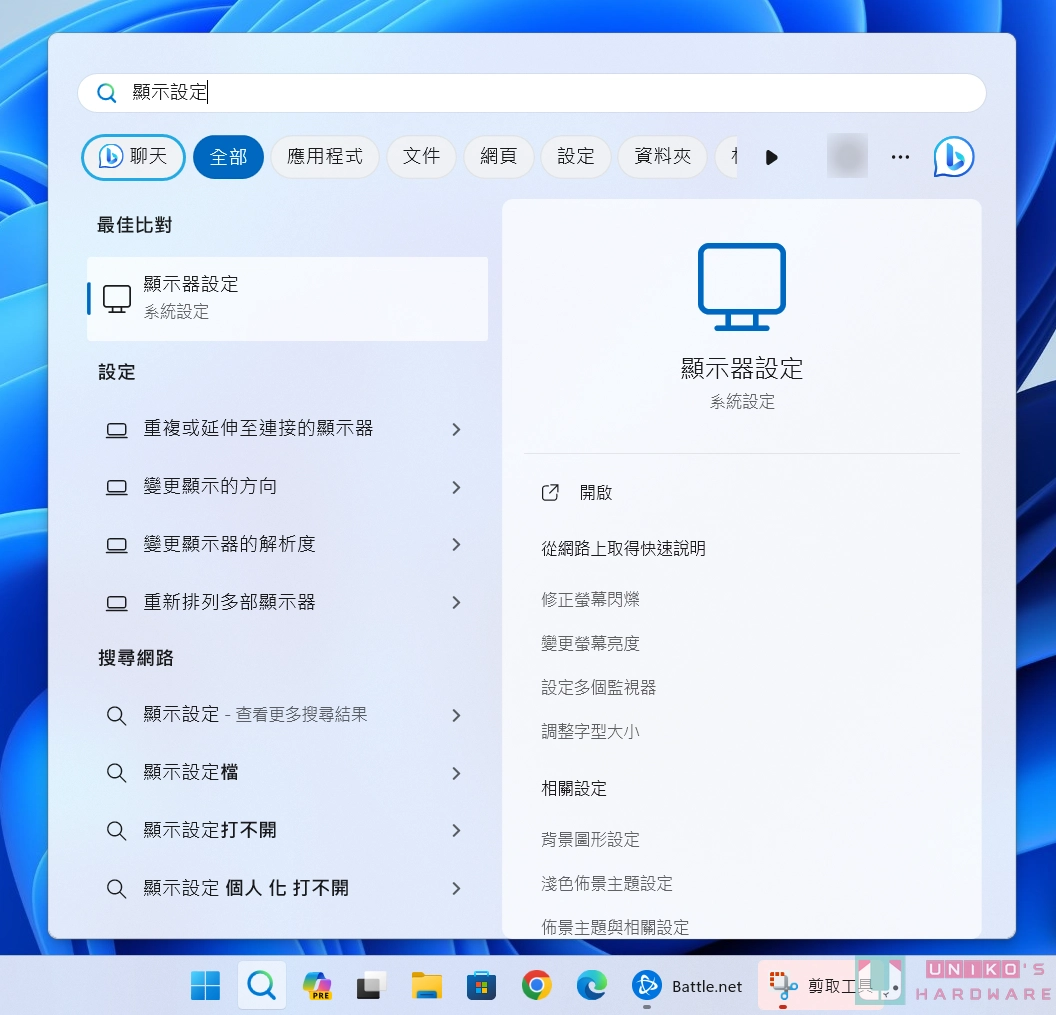Click the blurred user profile avatar
The image size is (1056, 1015).
click(x=847, y=156)
